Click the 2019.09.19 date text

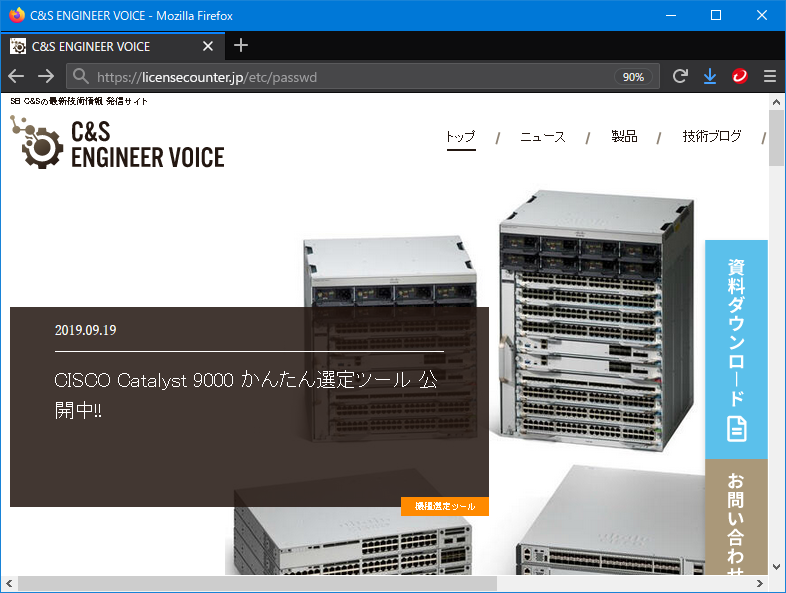point(86,330)
